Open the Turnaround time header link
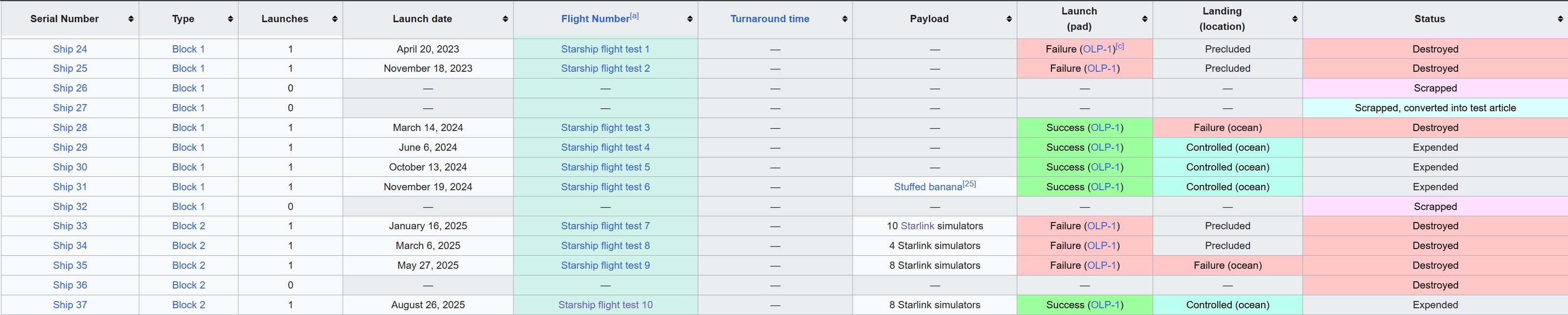1568x315 pixels. (770, 19)
